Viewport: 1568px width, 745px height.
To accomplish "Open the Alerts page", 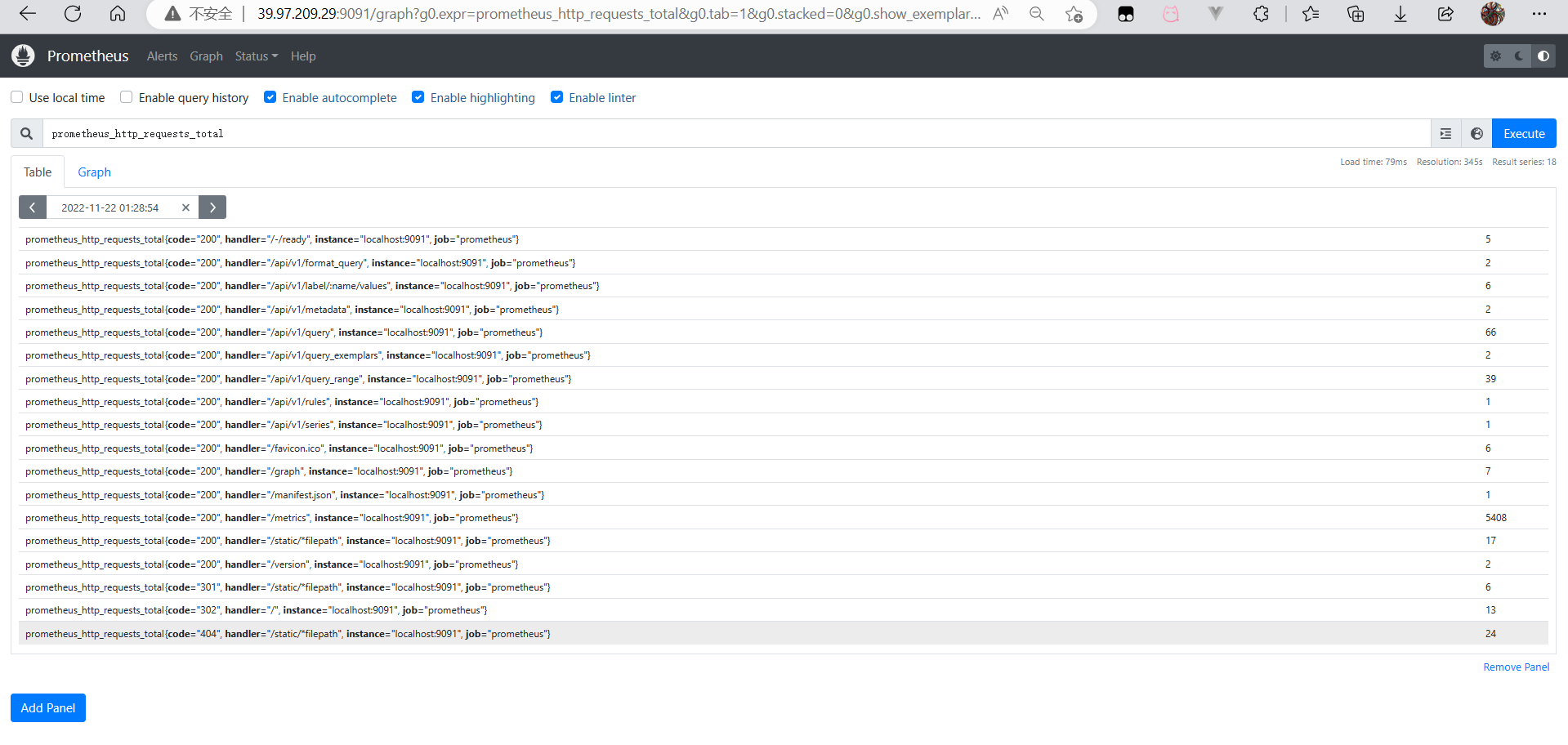I will click(x=162, y=56).
